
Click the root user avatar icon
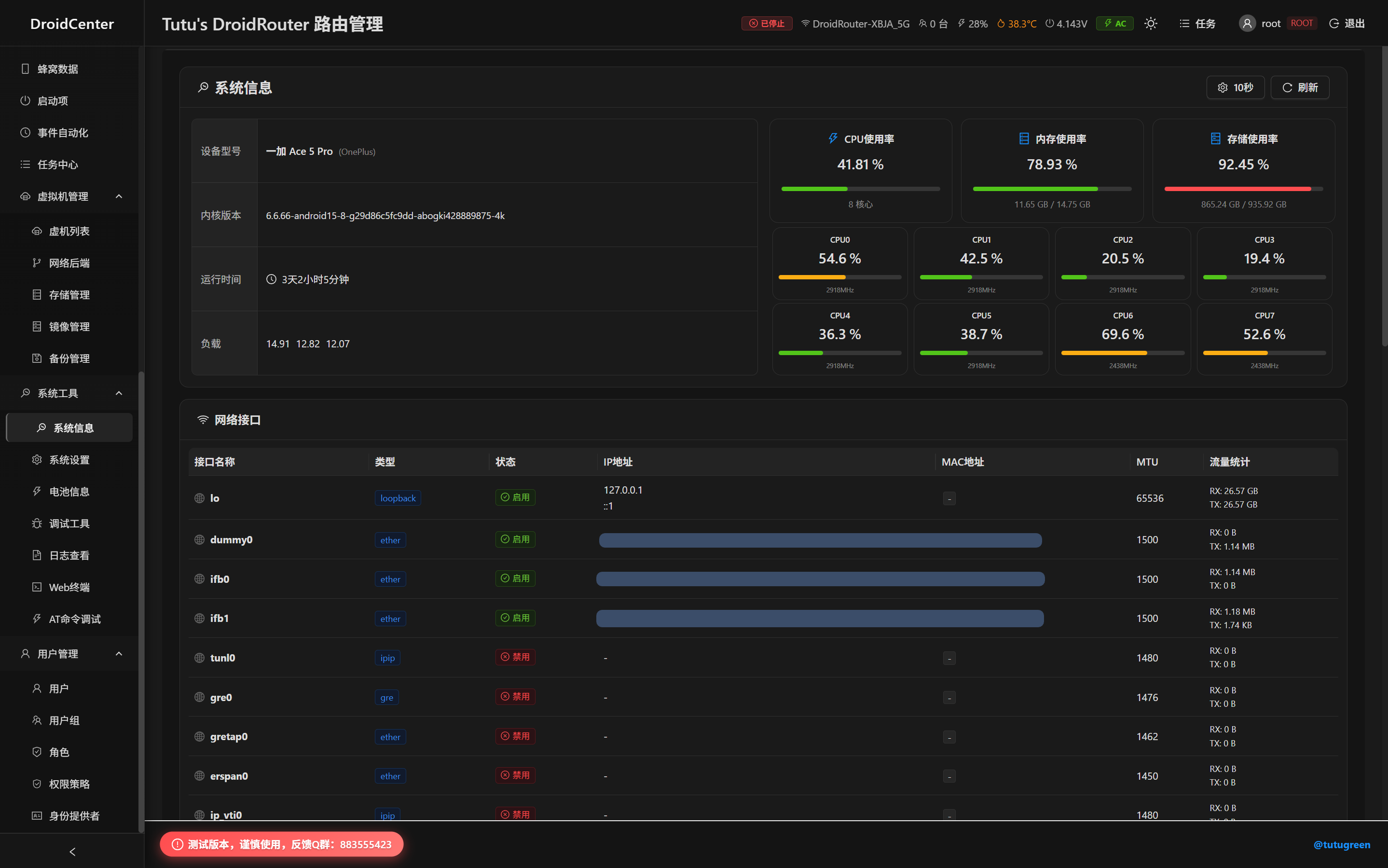click(x=1247, y=24)
